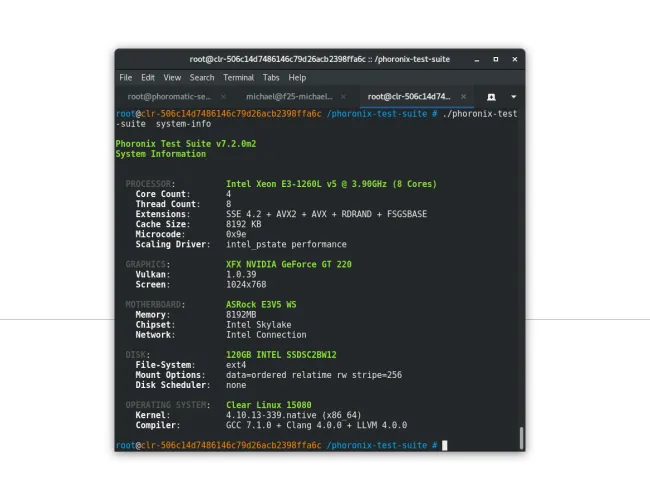Screen dimensions: 650x498
Task: Click 'ASRock E3V5 WS' text
Action: click(261, 304)
